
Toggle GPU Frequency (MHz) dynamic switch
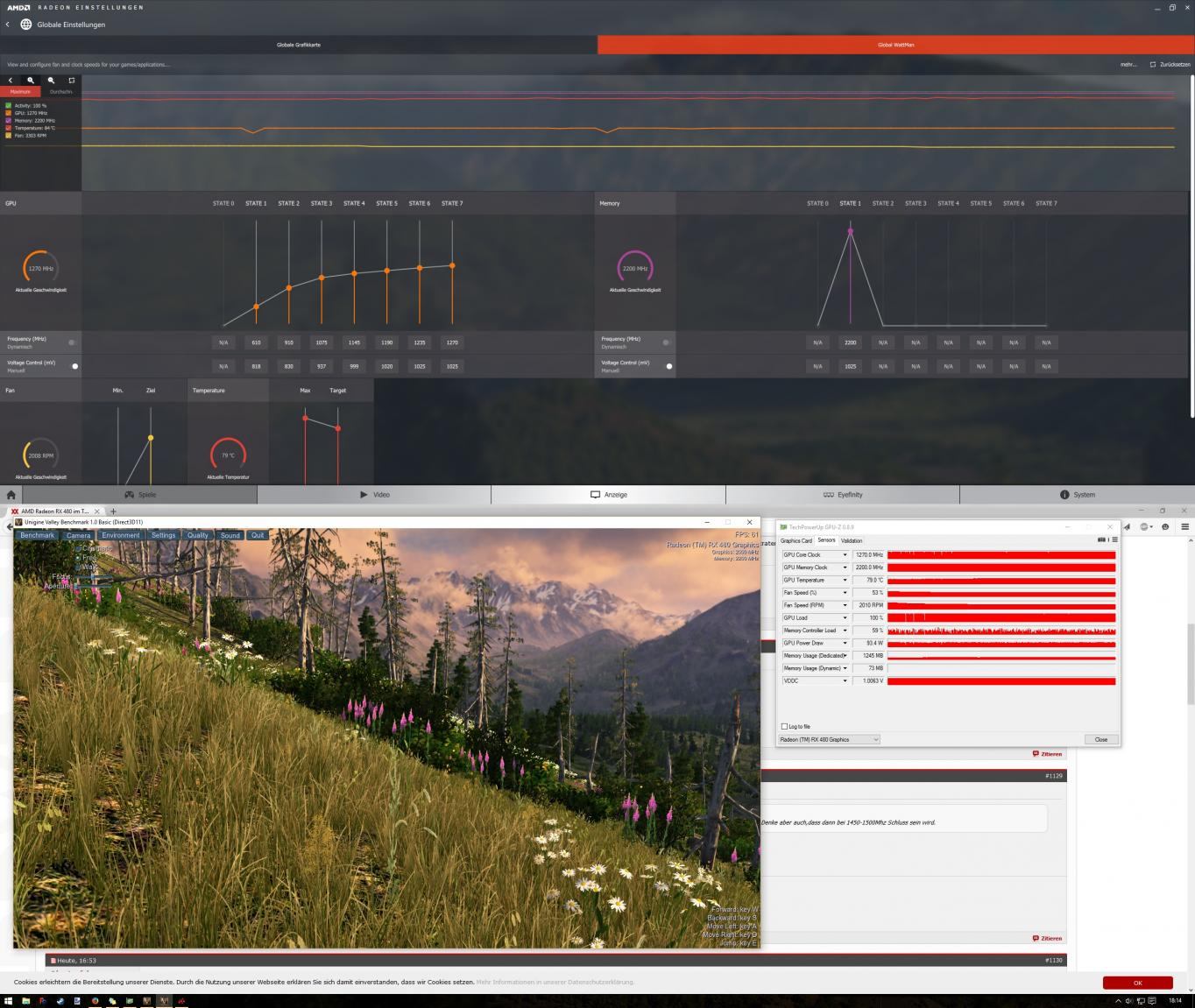(73, 342)
